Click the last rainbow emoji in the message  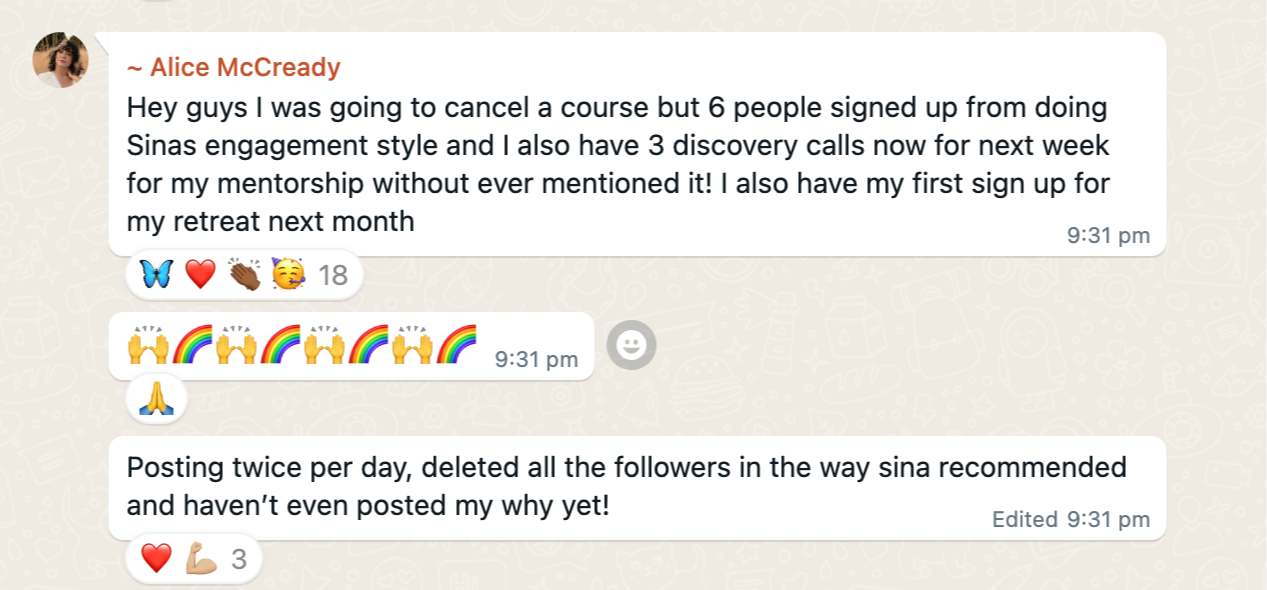456,346
